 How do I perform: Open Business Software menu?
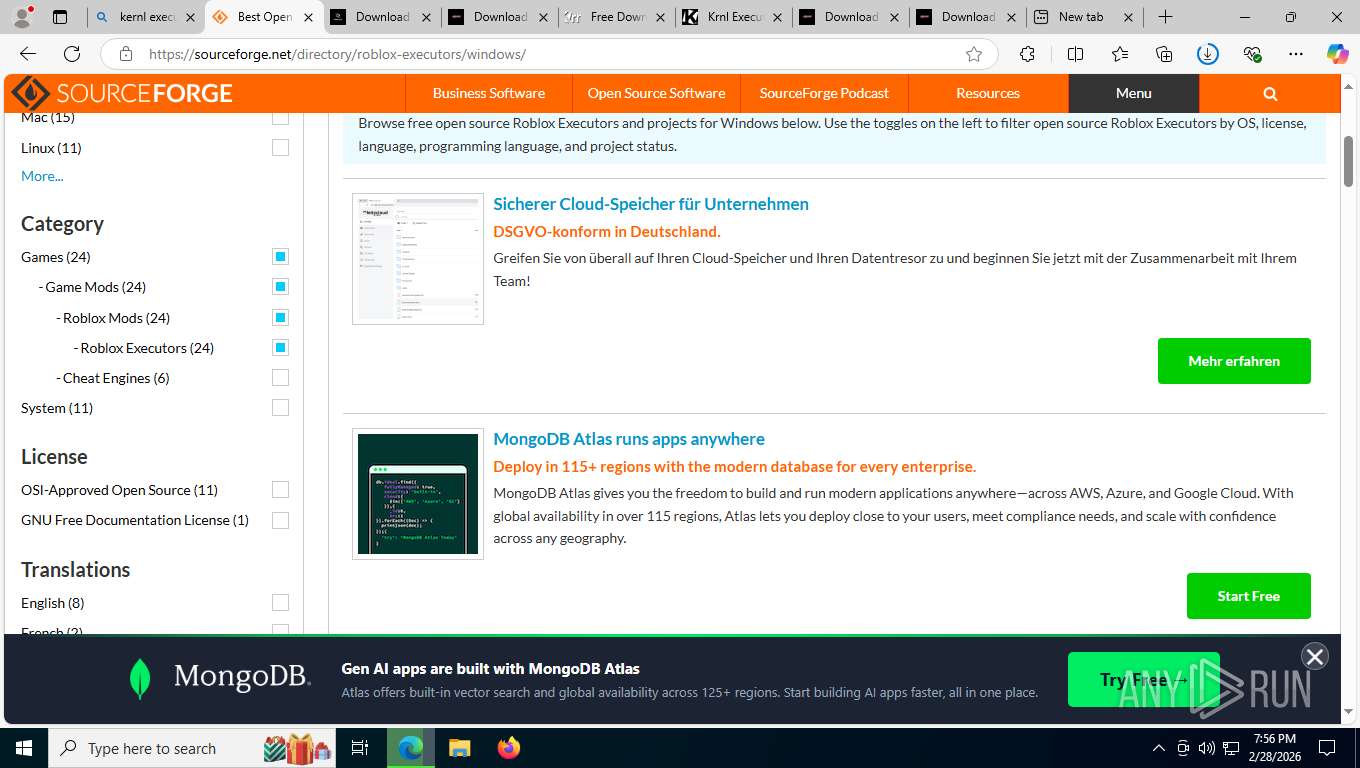[x=489, y=93]
